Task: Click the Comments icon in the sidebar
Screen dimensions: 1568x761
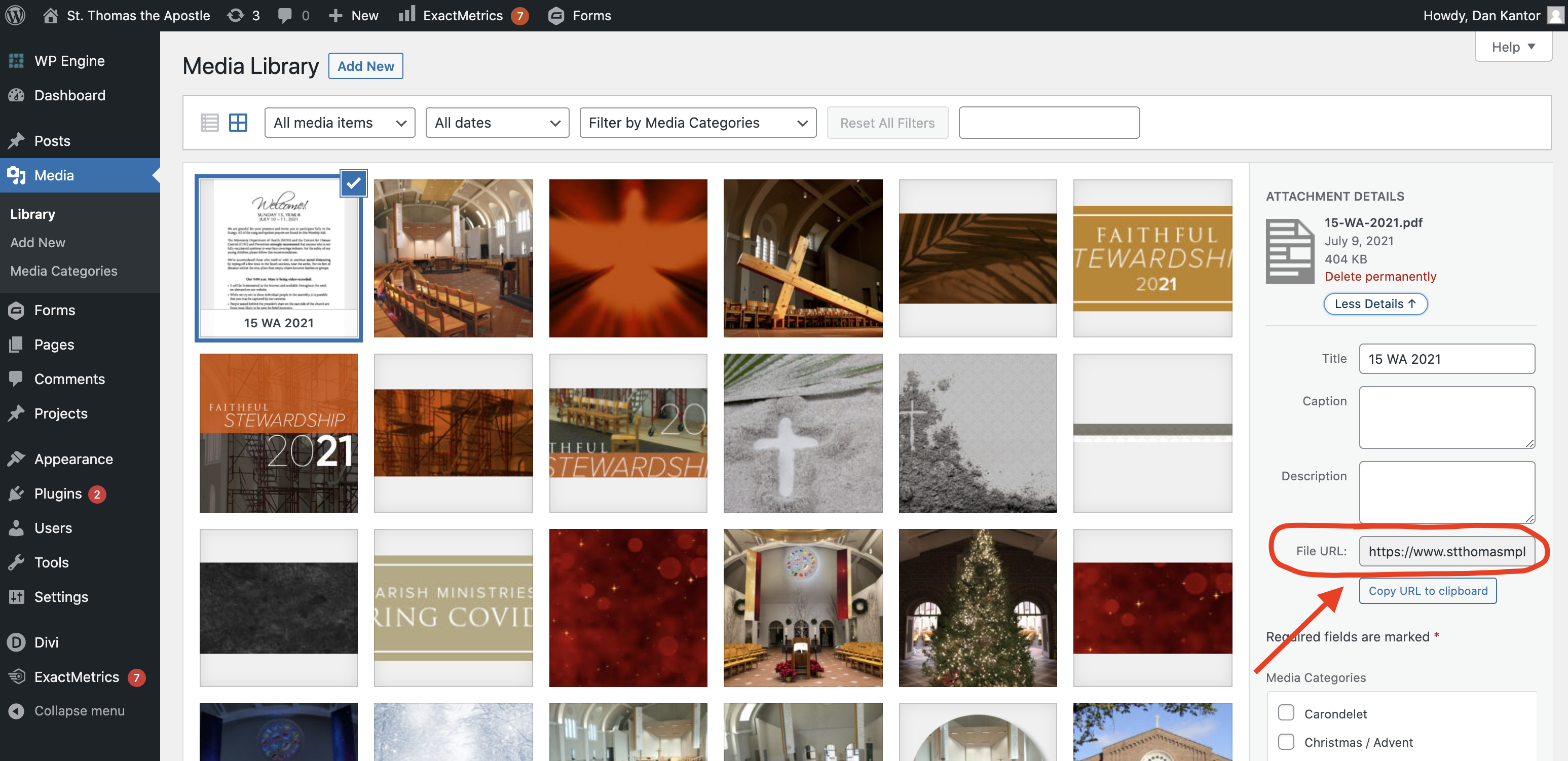Action: 16,378
